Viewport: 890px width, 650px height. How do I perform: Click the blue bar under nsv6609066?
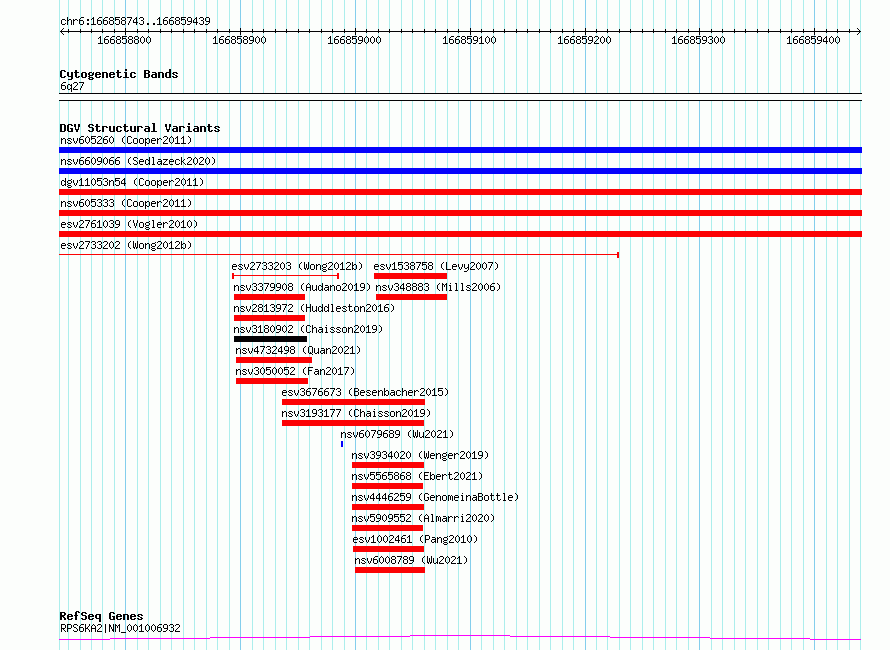coord(460,171)
